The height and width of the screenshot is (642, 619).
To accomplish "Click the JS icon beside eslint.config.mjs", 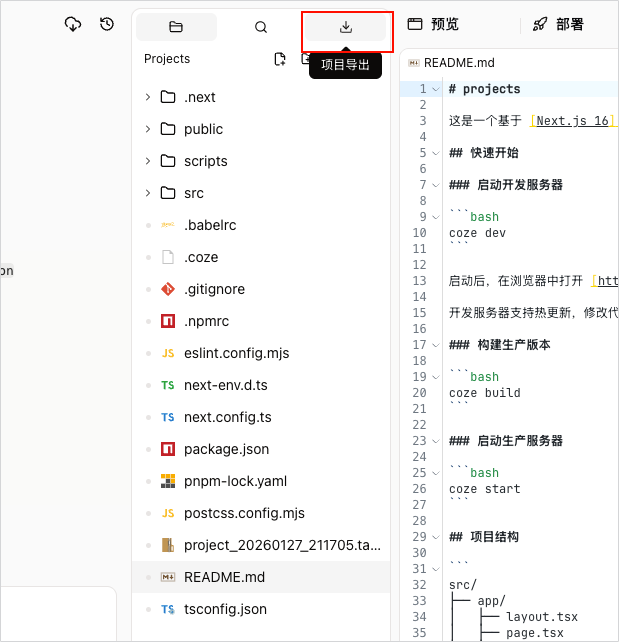I will (x=168, y=353).
